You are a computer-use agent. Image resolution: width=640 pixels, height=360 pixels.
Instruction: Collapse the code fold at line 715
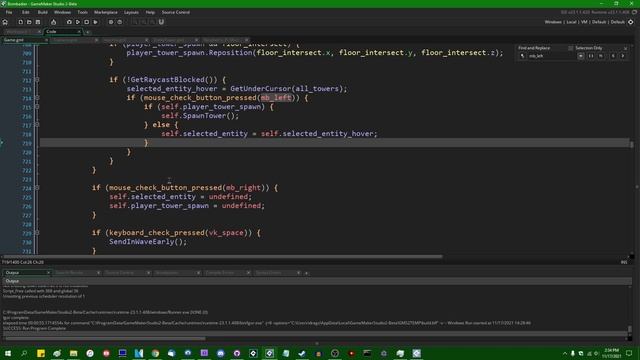pyautogui.click(x=37, y=107)
